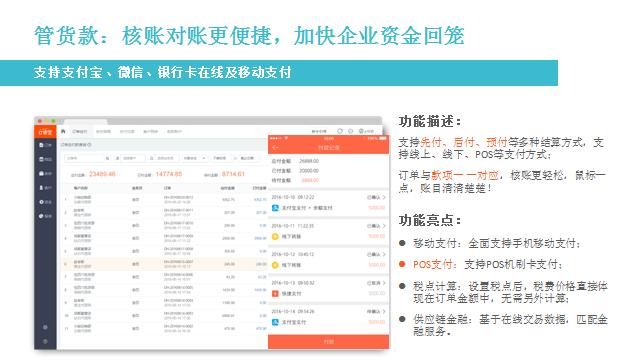Viewport: 640px width, 360px height.
Task: Click the Alipay icon on the 2016-10-14 record
Action: click(x=275, y=322)
